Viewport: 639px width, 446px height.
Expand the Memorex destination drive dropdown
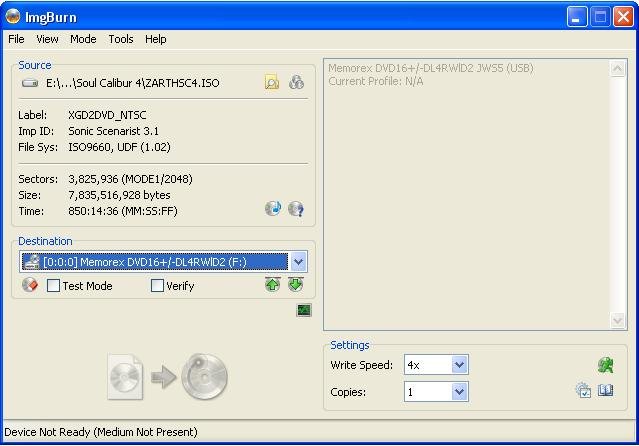tap(298, 262)
